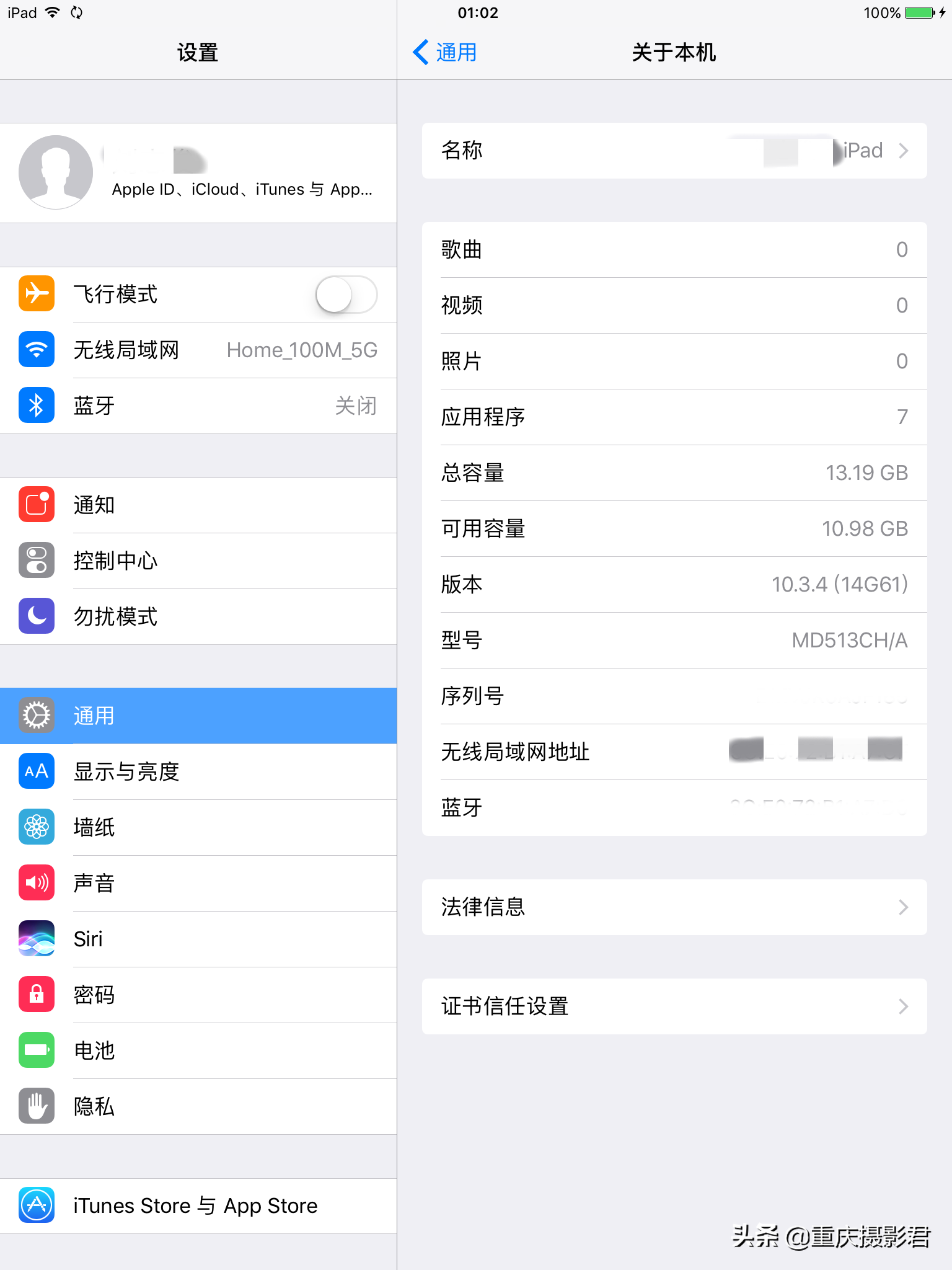Tap the Version (版本) 10.3.4 row
The height and width of the screenshot is (1270, 952).
click(674, 584)
